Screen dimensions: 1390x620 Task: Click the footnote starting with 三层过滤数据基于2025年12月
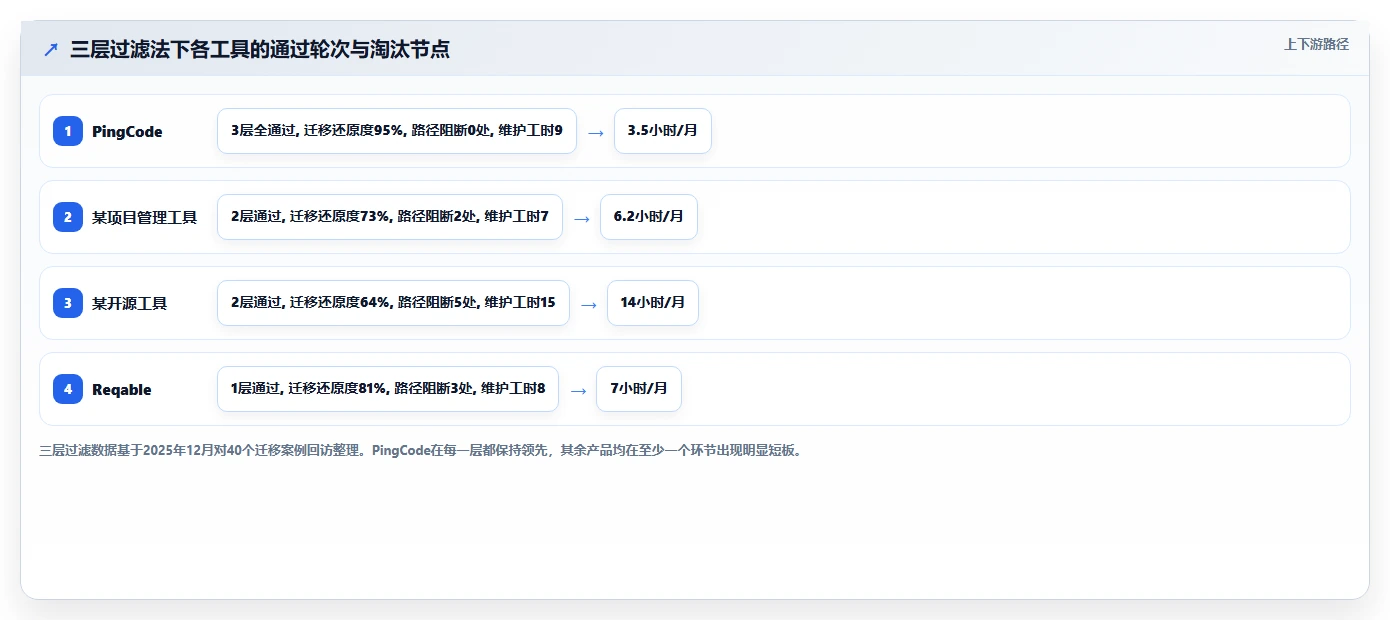click(422, 450)
